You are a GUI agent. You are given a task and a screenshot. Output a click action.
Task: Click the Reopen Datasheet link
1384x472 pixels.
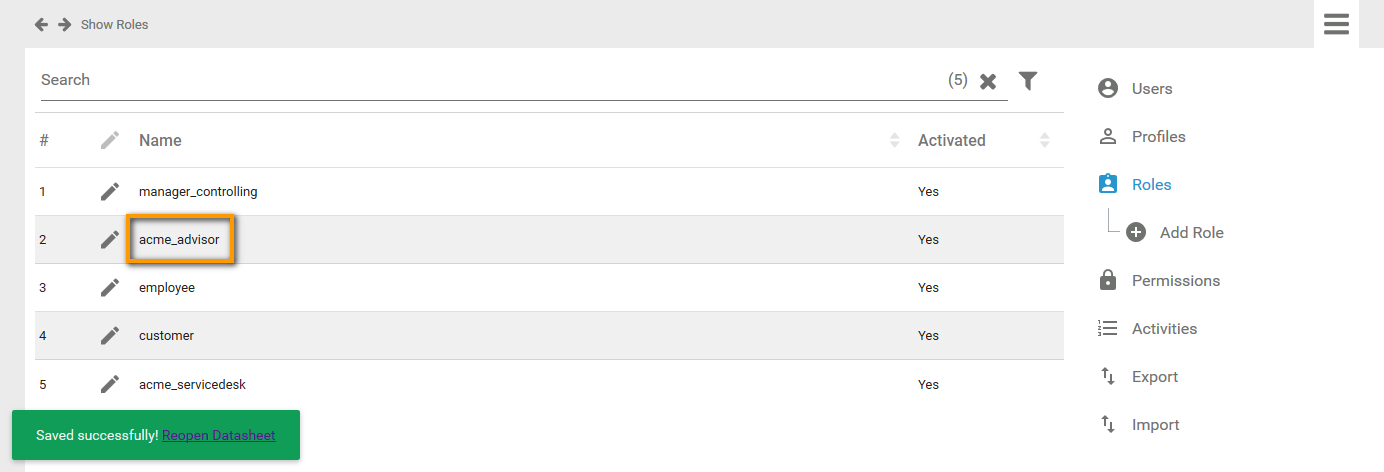pos(218,435)
